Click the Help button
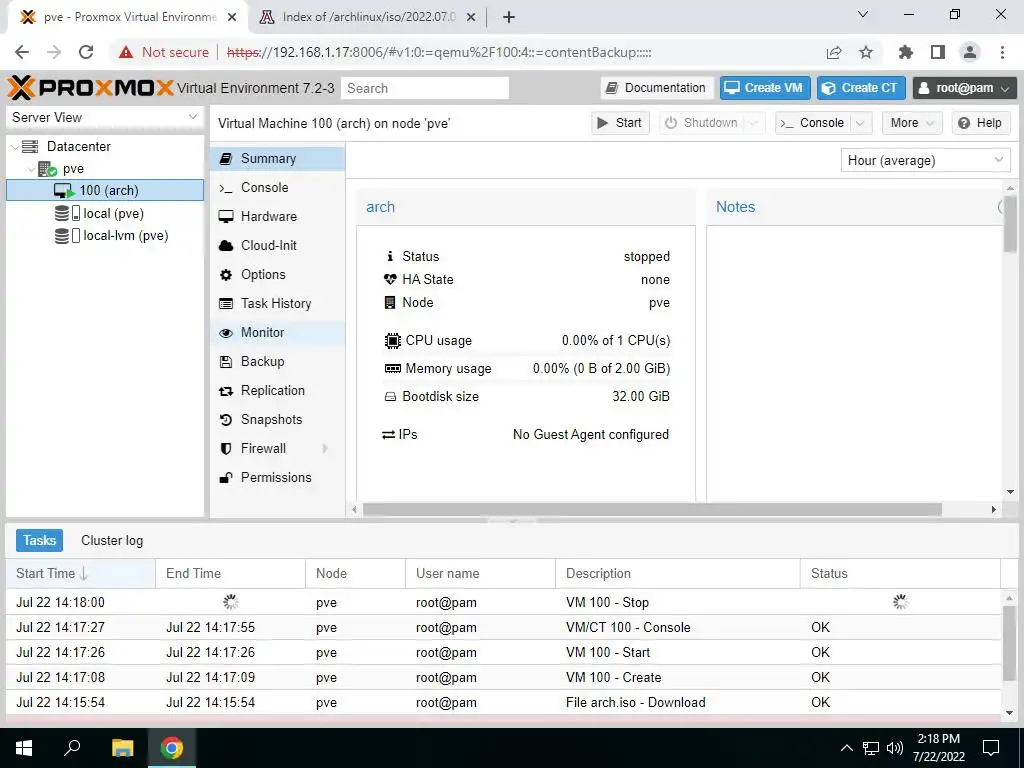This screenshot has width=1024, height=768. point(981,123)
